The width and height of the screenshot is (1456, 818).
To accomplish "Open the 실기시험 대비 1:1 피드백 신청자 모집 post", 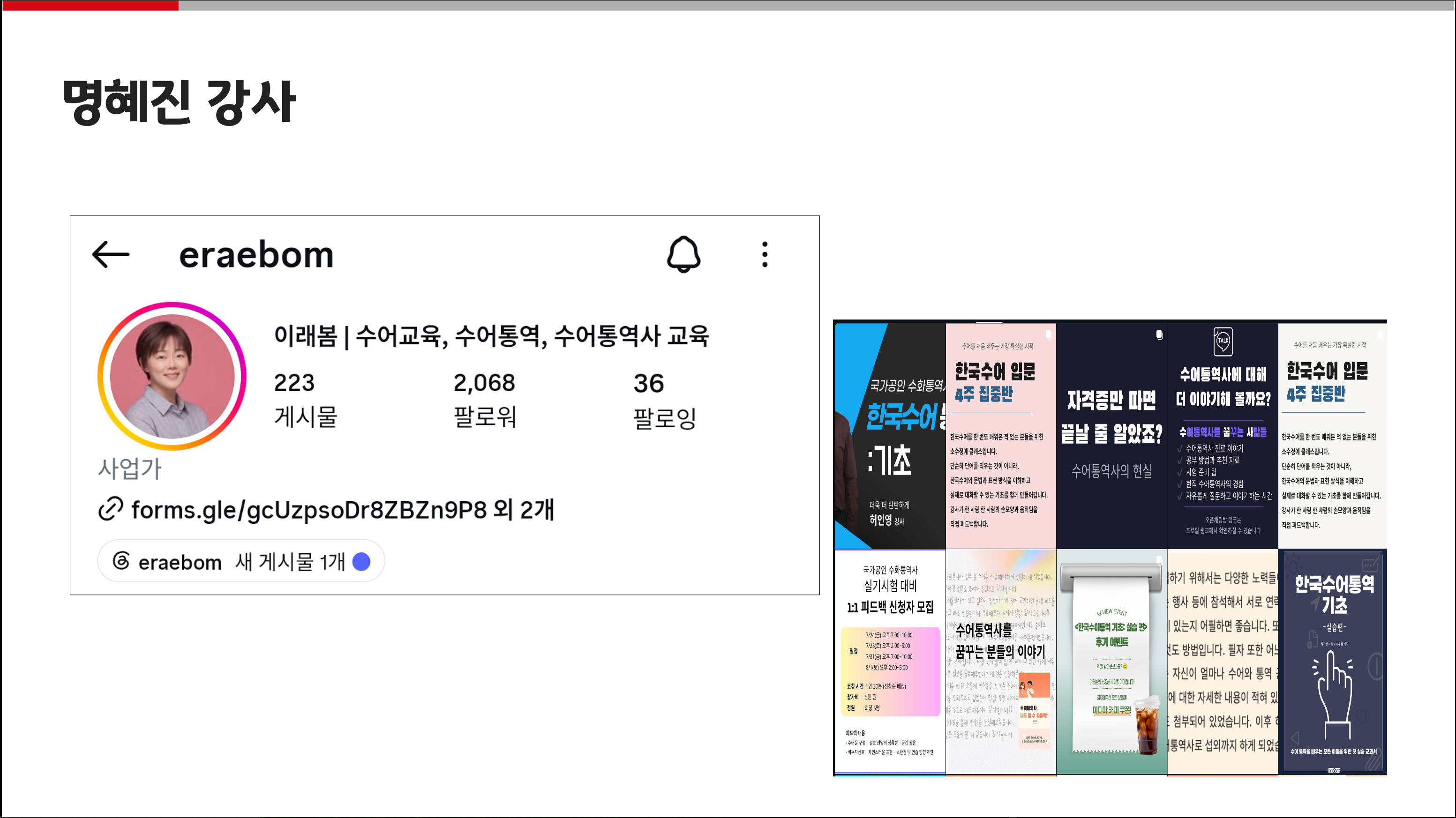I will (x=890, y=662).
